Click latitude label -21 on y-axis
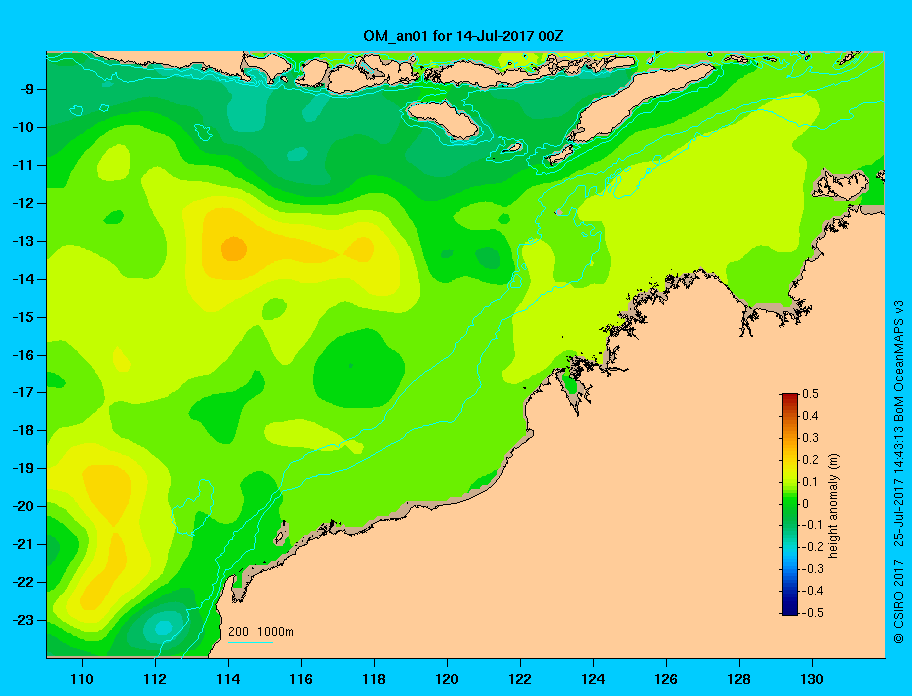The height and width of the screenshot is (696, 912). pyautogui.click(x=23, y=544)
